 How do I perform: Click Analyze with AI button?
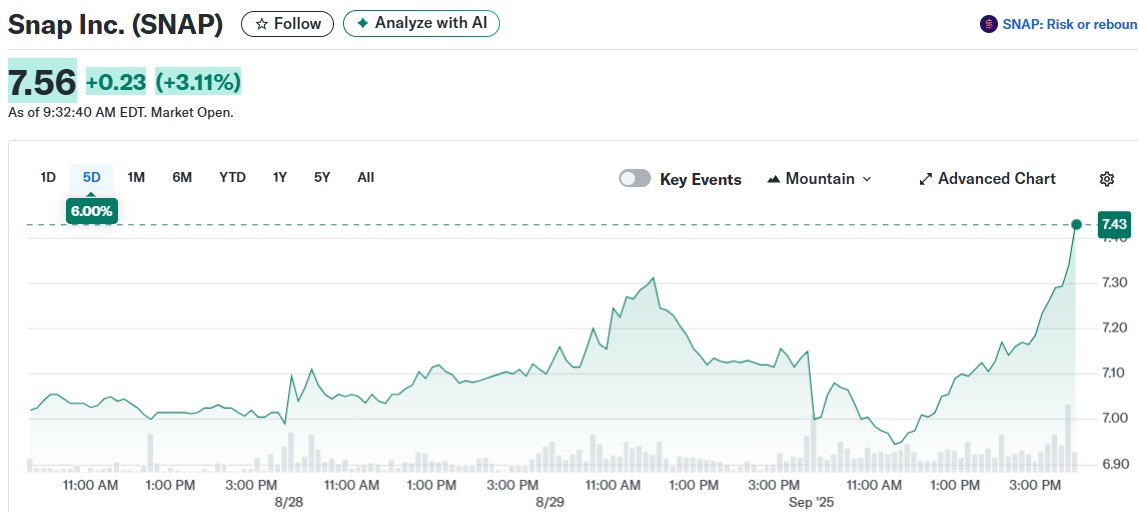tap(421, 24)
